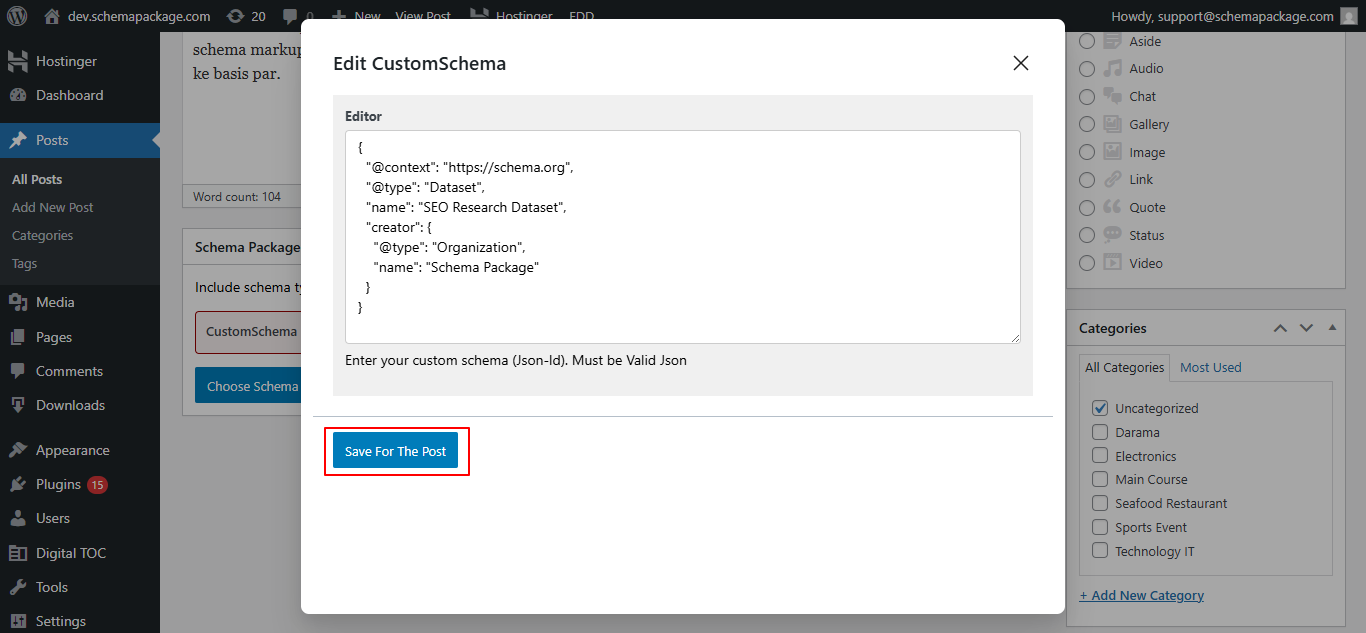Screen dimensions: 1366x633
Task: Check the Electronics category box
Action: (1100, 456)
